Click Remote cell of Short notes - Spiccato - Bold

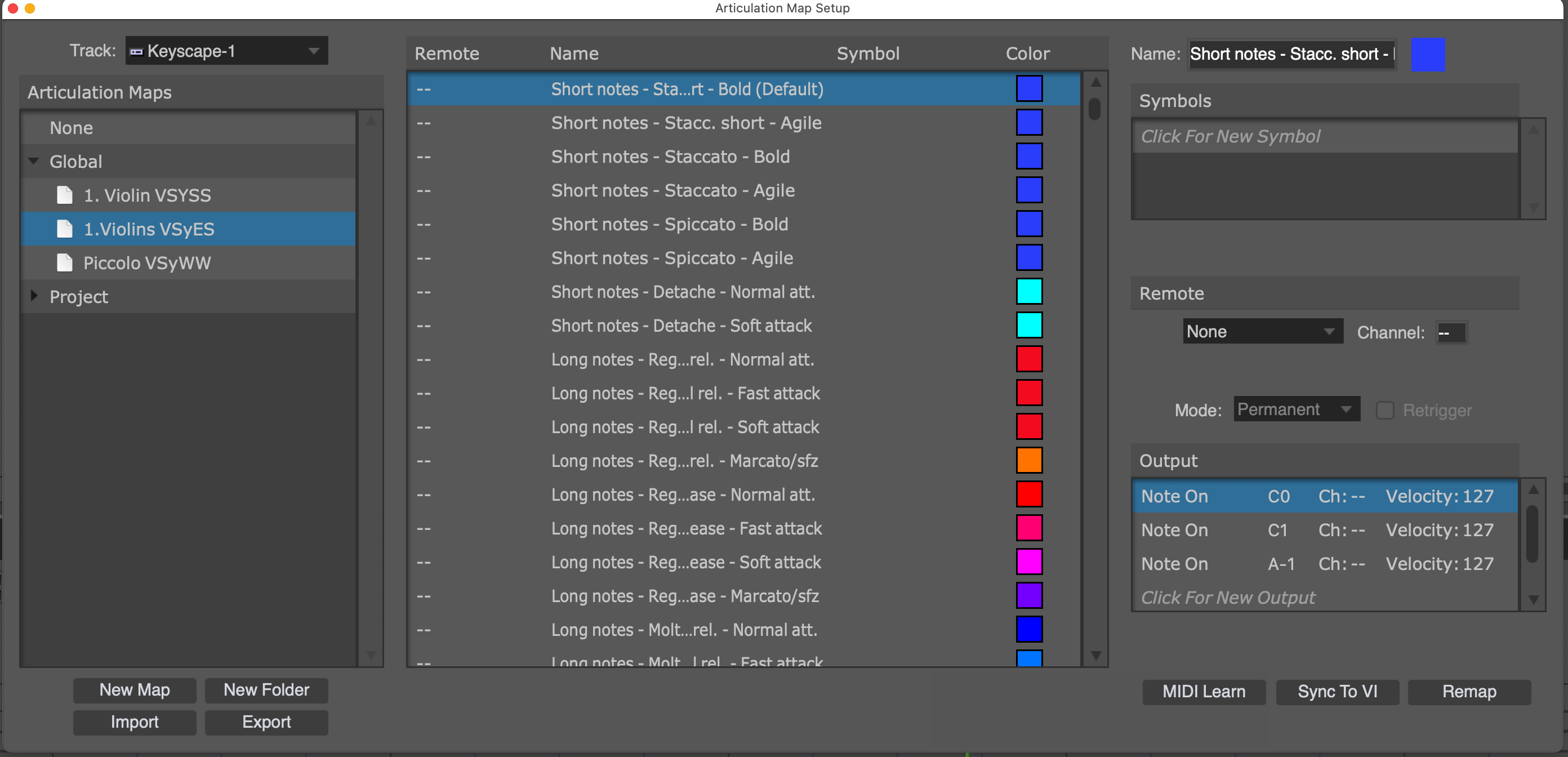[x=424, y=224]
